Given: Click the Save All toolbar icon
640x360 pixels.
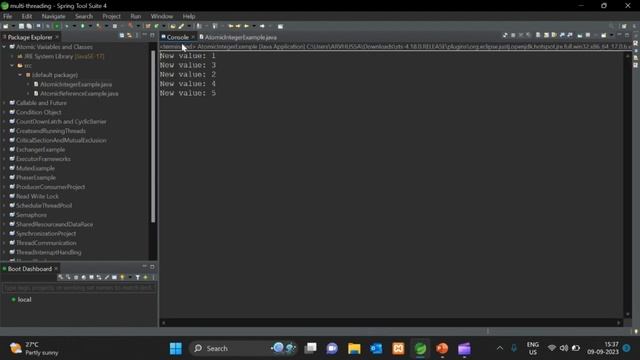Looking at the screenshot, I should tap(29, 26).
